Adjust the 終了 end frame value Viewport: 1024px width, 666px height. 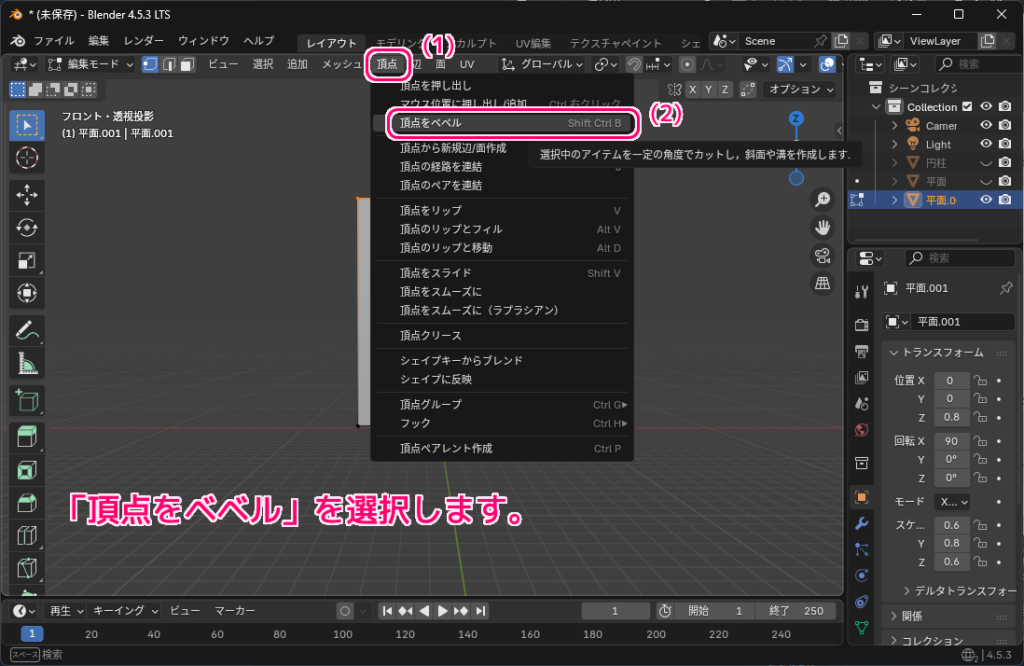[x=797, y=610]
